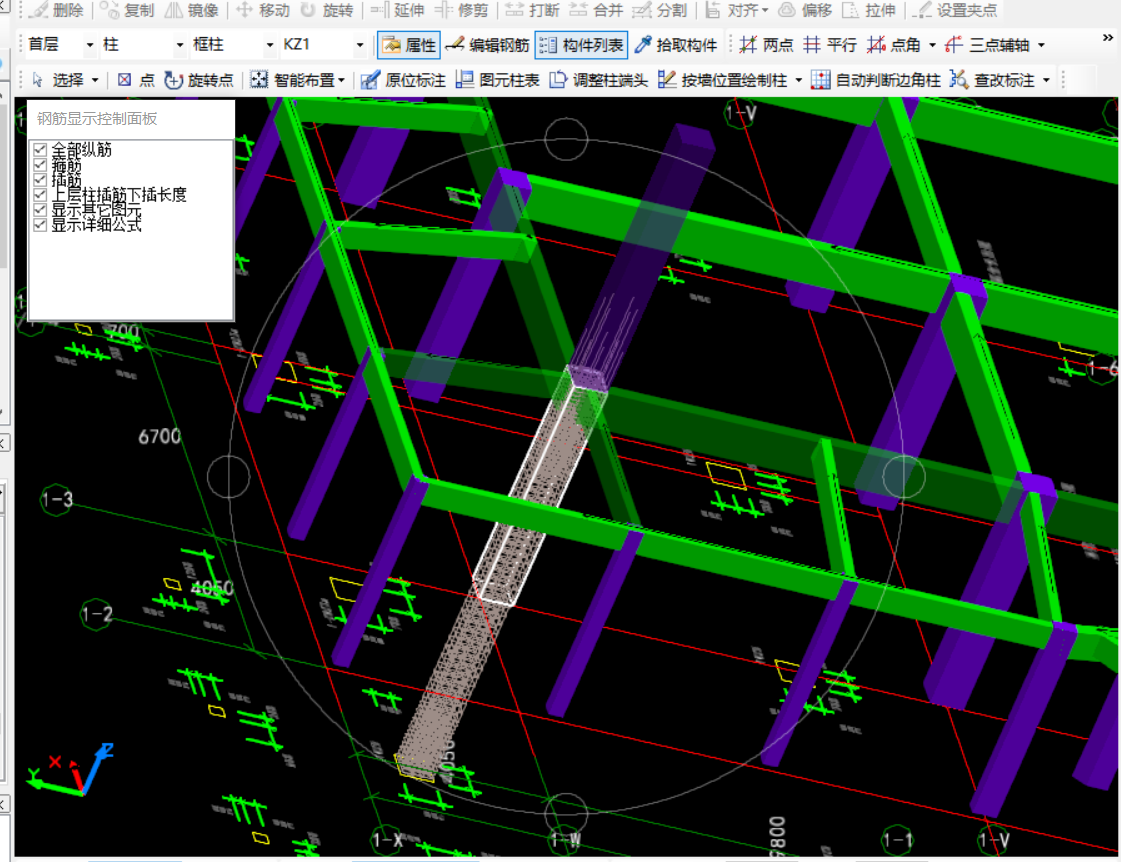Click axis label 1-W at bottom

pos(566,840)
